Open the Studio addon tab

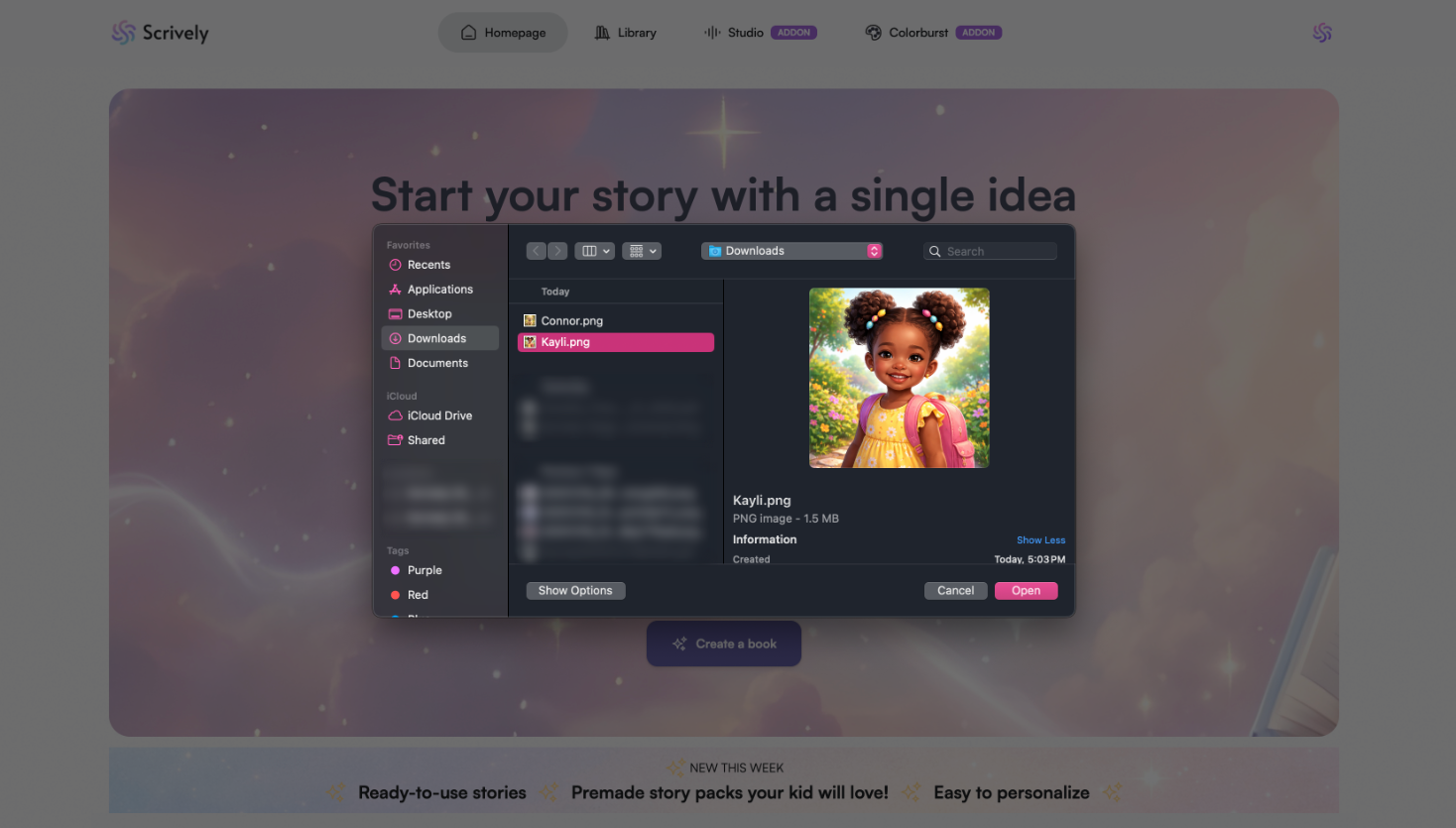[x=761, y=33]
